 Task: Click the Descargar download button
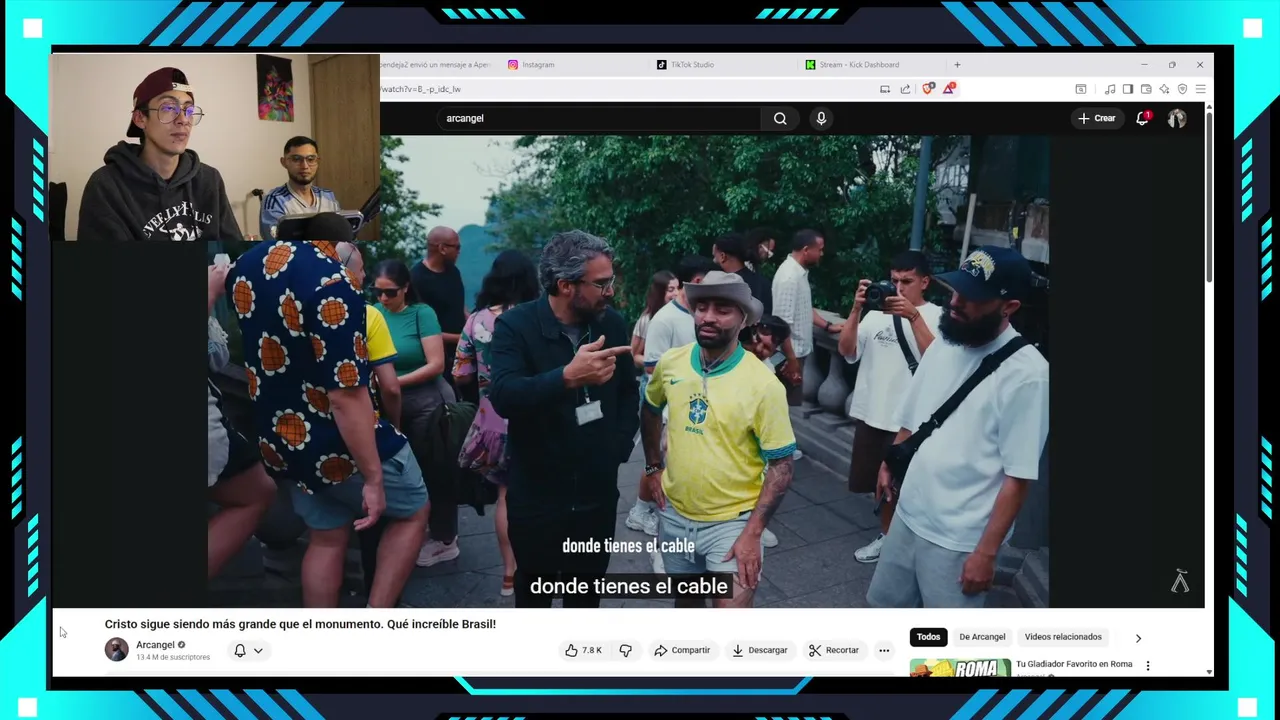(760, 650)
